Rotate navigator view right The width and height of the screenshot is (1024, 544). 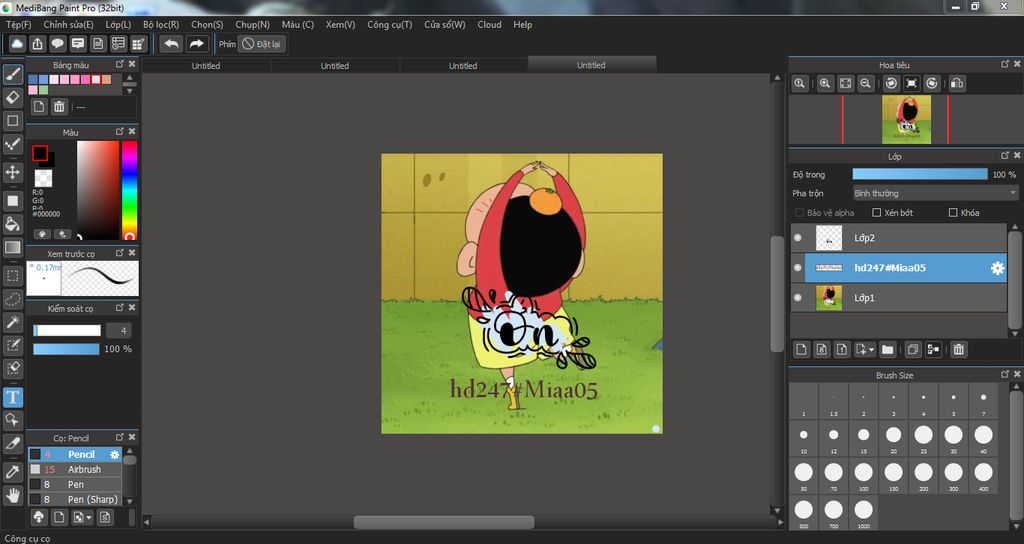pyautogui.click(x=932, y=84)
